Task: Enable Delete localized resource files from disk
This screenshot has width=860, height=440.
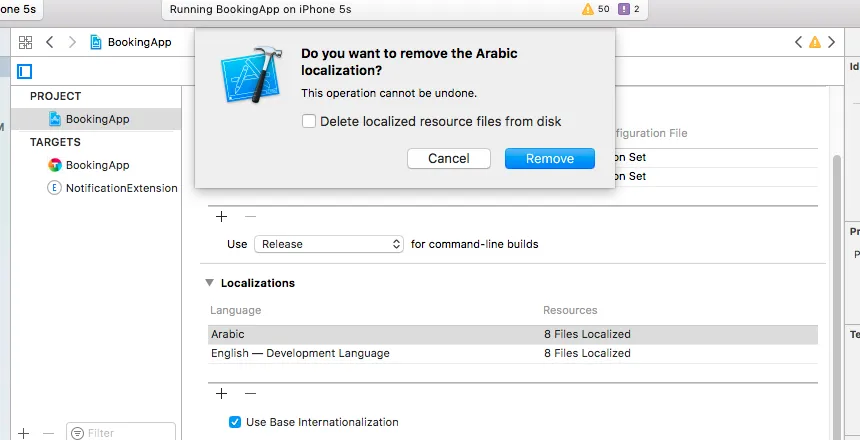Action: pos(310,121)
